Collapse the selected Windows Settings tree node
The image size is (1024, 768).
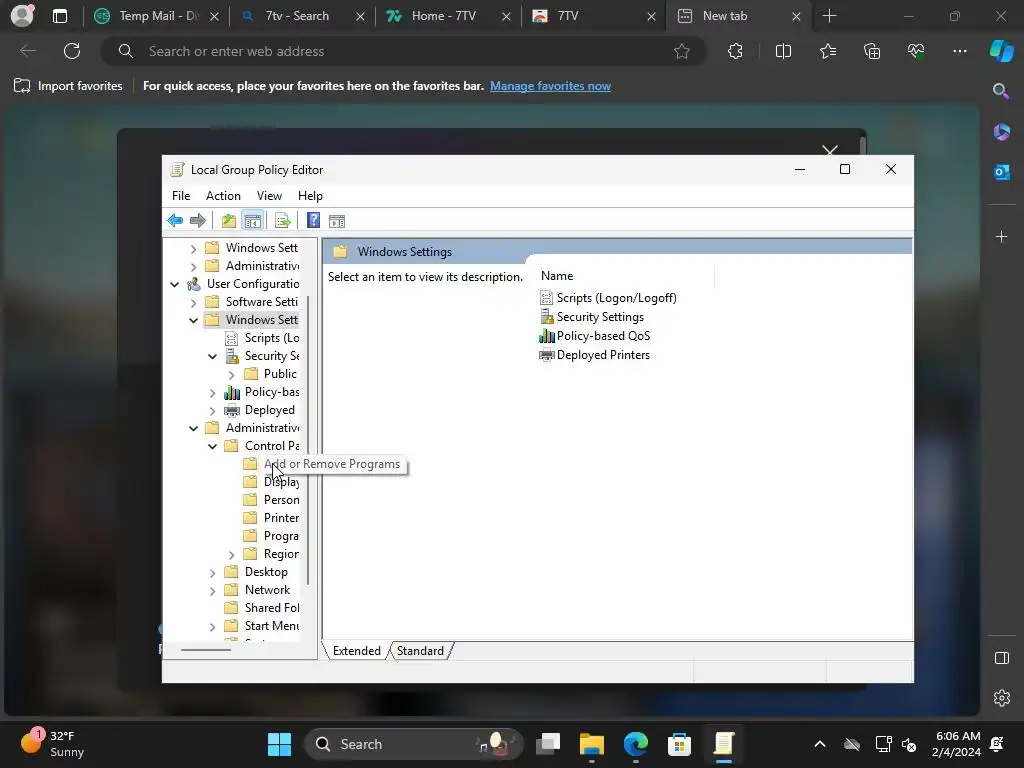click(x=193, y=320)
